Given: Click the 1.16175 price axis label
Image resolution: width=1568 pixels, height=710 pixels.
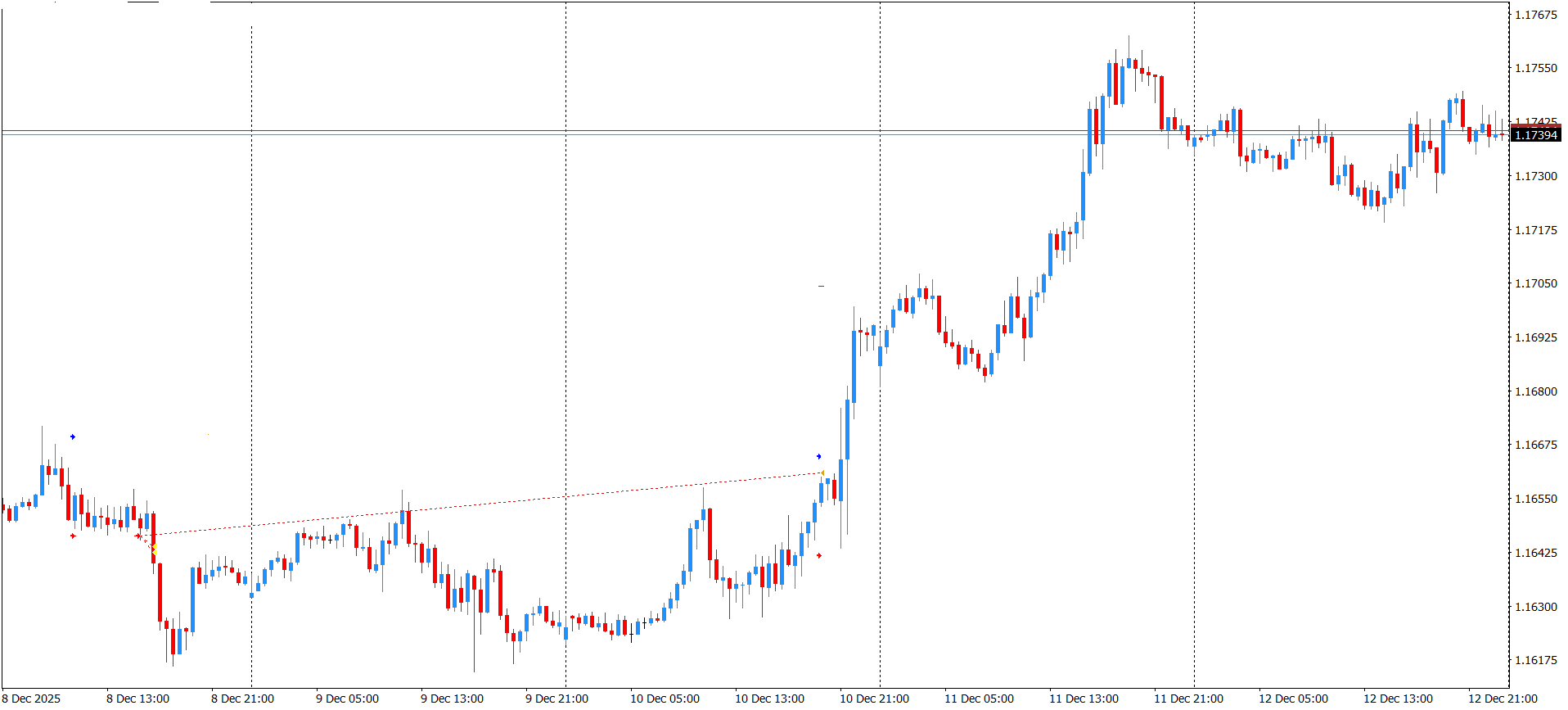Looking at the screenshot, I should coord(1536,660).
